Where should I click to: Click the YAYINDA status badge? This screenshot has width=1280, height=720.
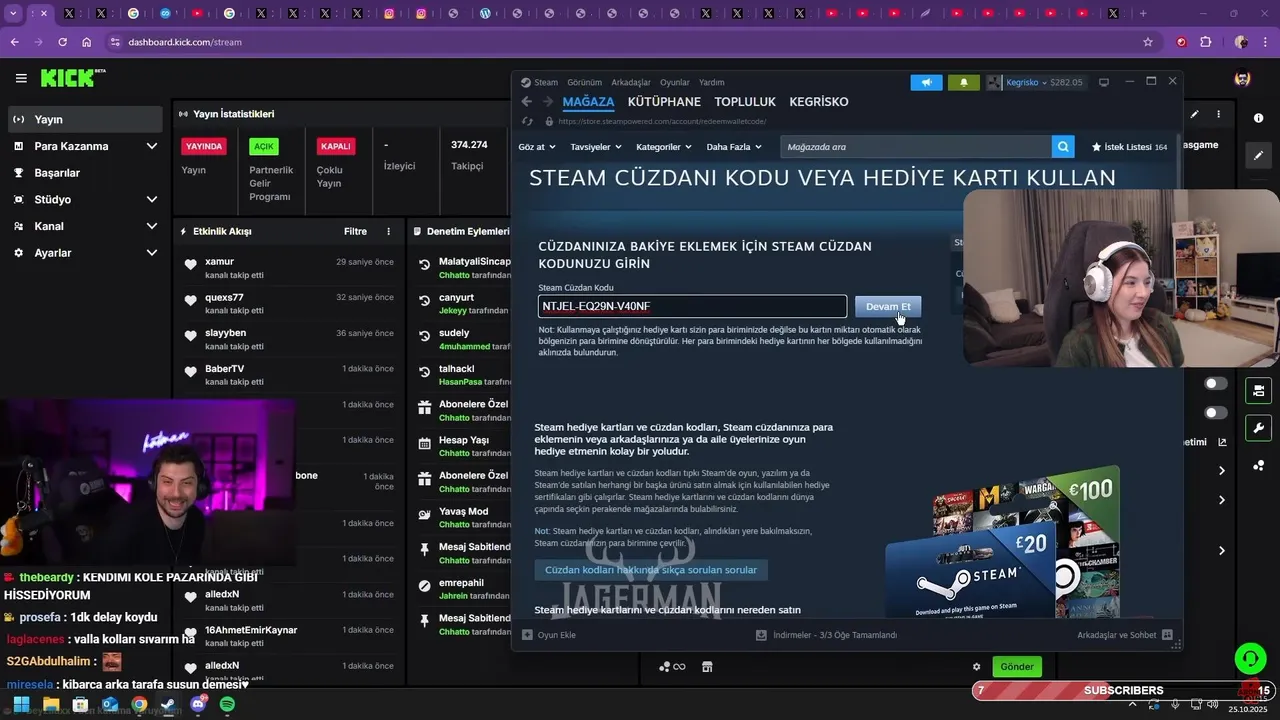click(204, 146)
